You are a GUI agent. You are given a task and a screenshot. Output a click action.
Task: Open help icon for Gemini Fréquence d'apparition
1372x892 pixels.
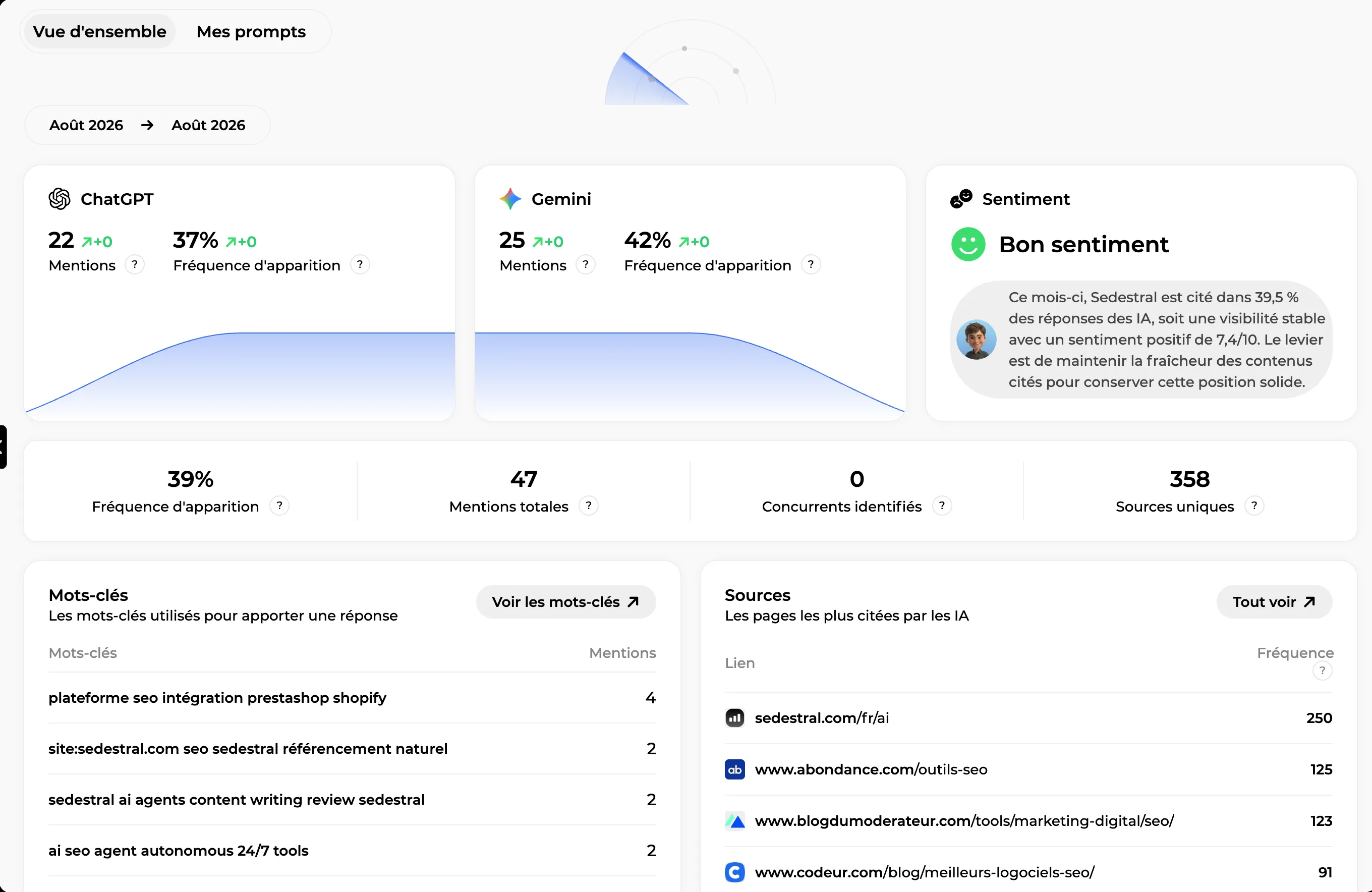pyautogui.click(x=811, y=265)
